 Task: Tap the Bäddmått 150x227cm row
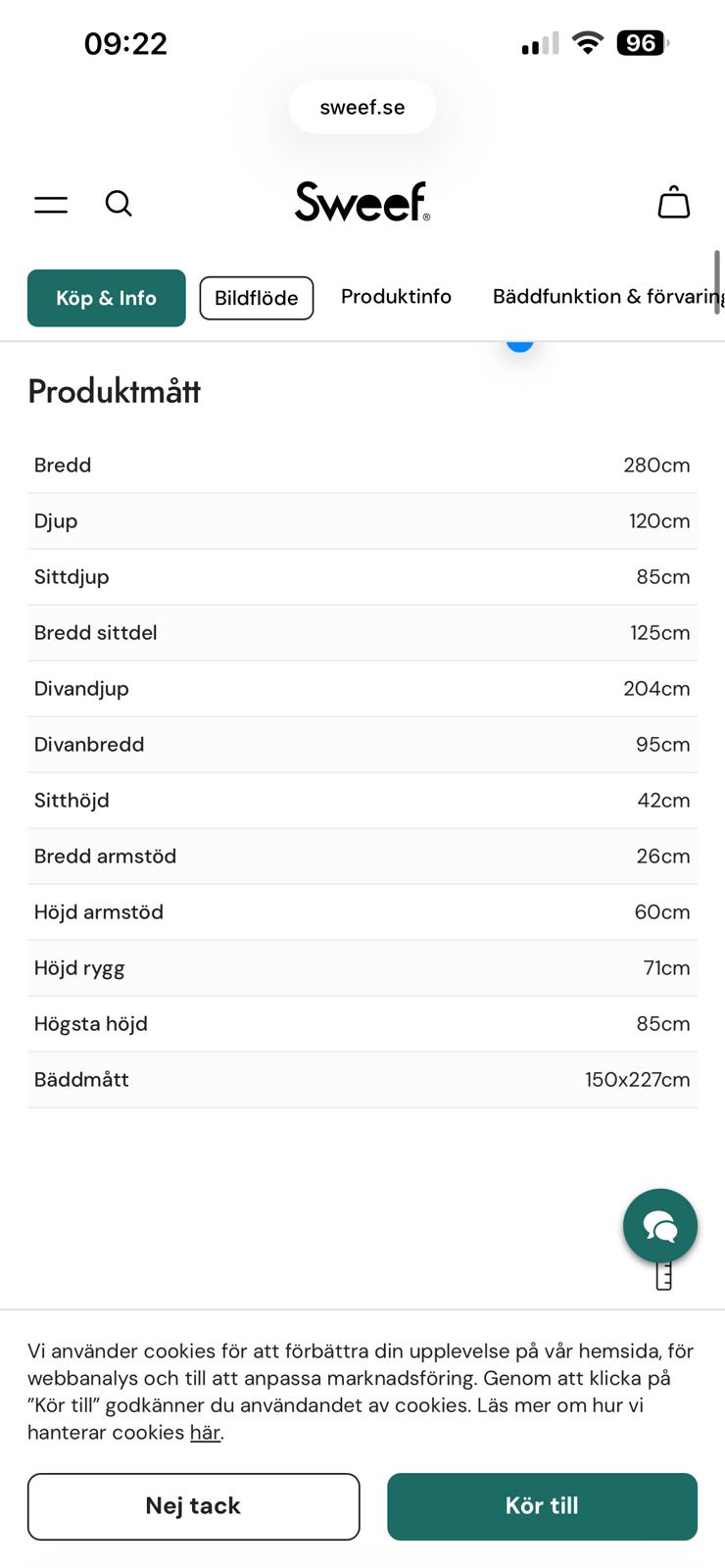click(362, 1080)
